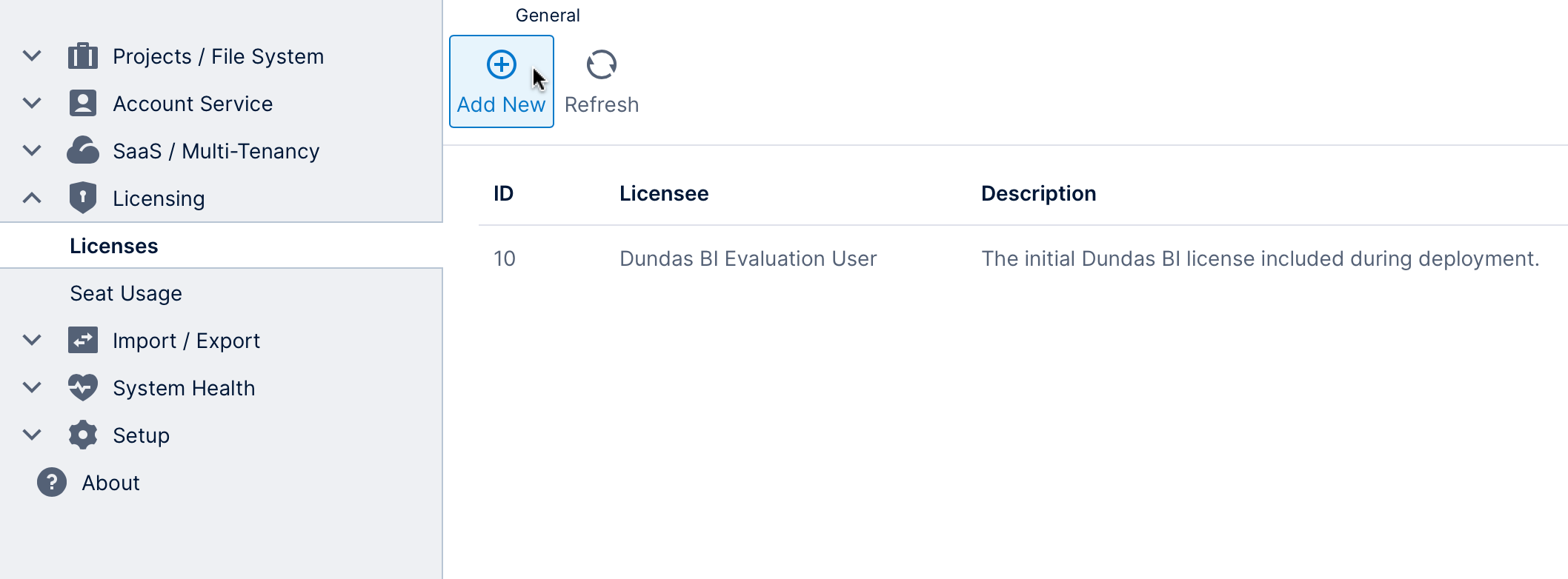Click the initial Dundas BI license description

[1260, 258]
